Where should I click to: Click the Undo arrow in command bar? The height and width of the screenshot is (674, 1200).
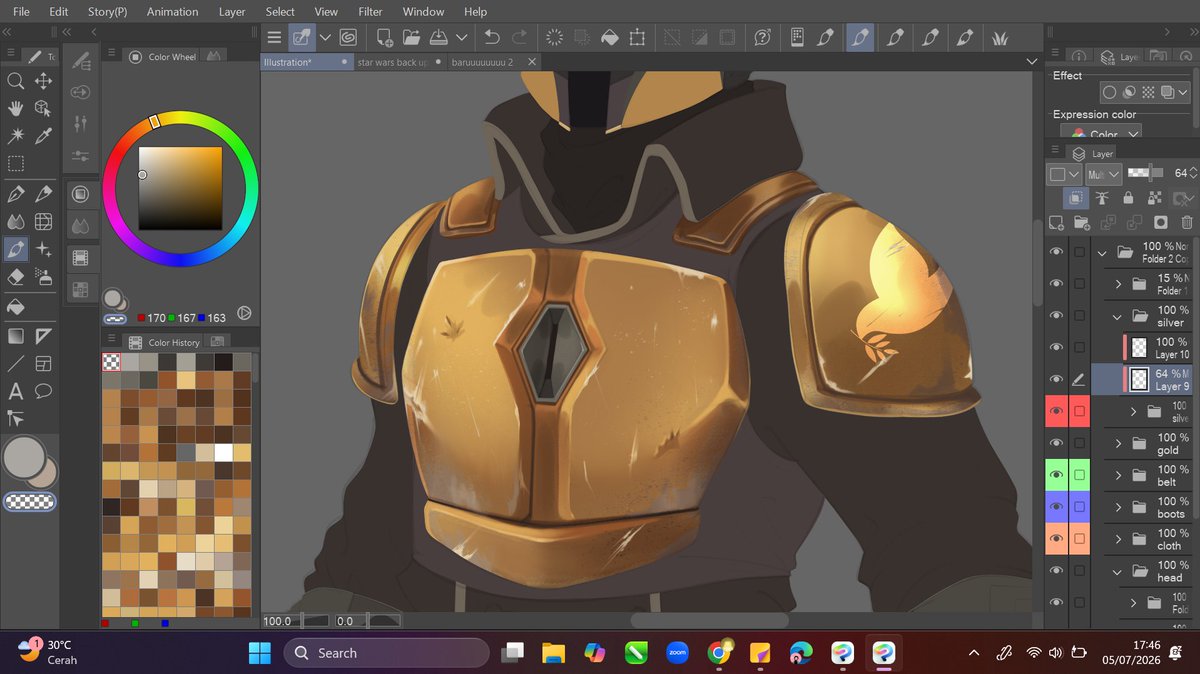click(491, 38)
